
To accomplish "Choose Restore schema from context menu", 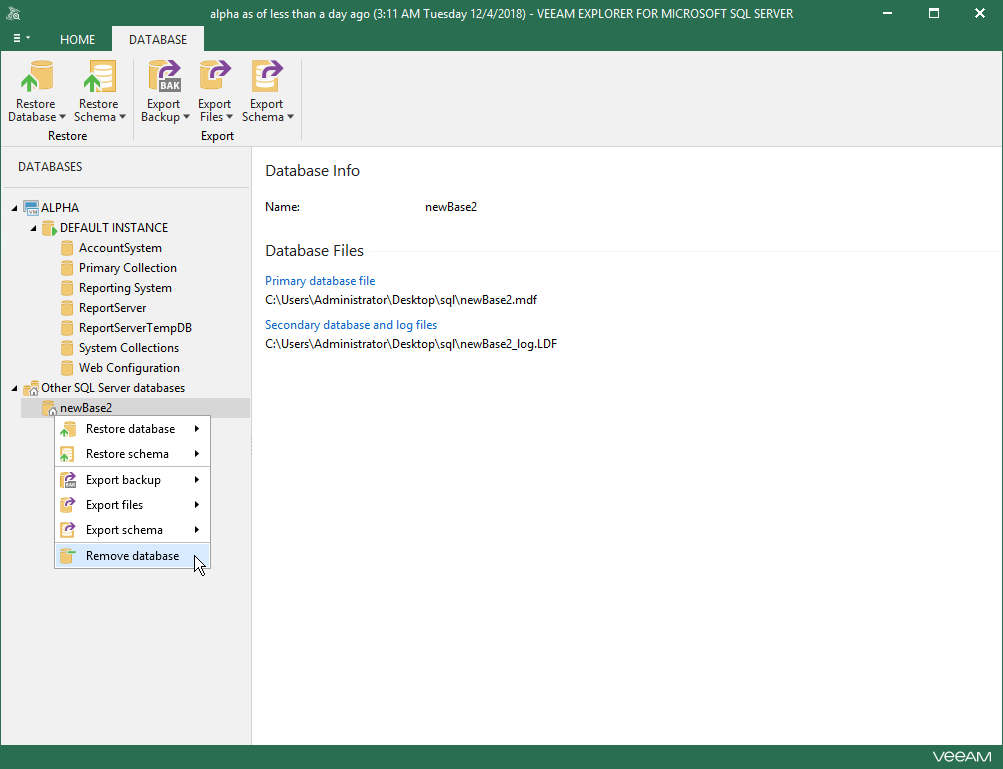I will [x=132, y=454].
